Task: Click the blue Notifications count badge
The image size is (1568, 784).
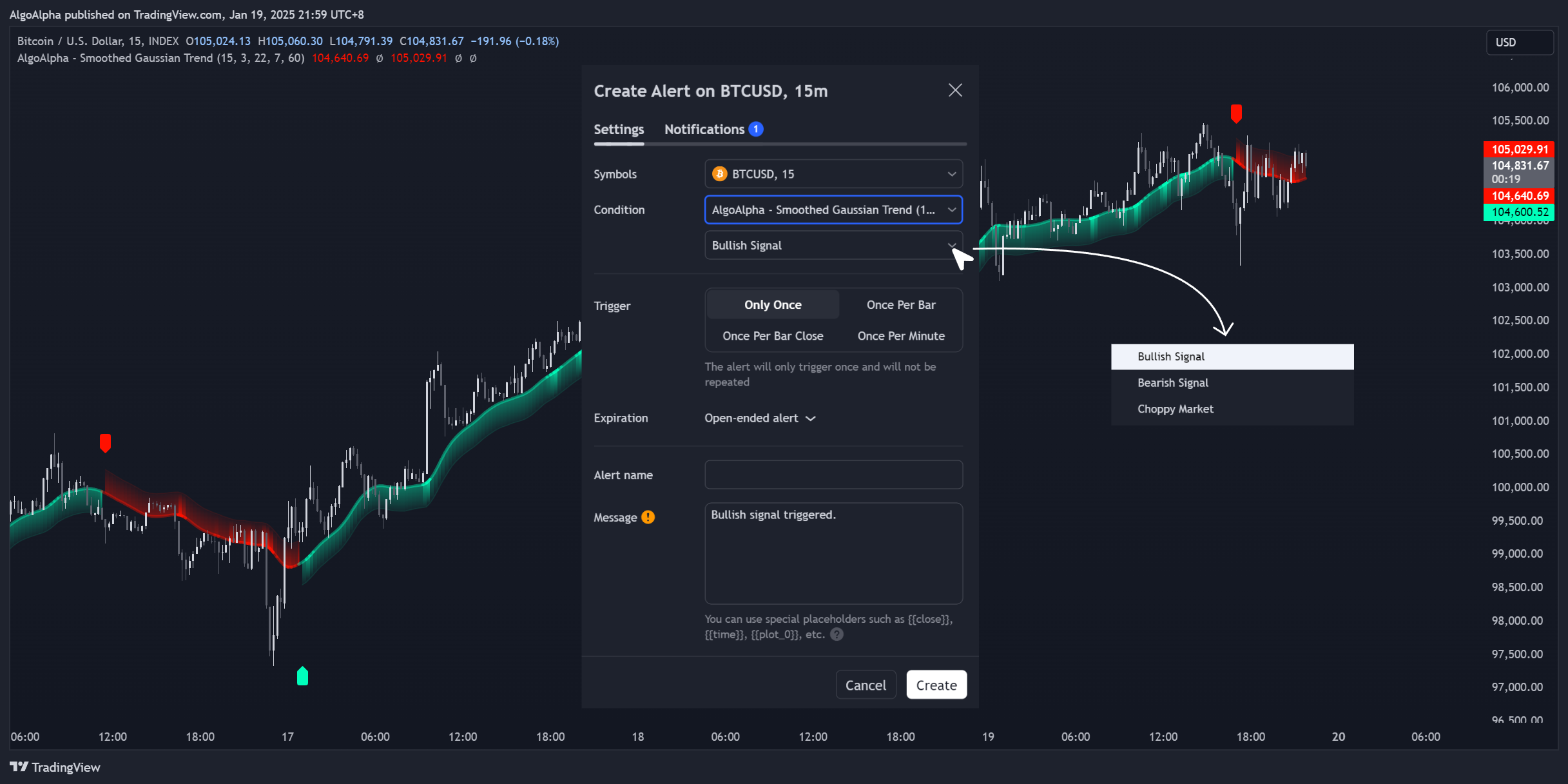Action: (x=756, y=129)
